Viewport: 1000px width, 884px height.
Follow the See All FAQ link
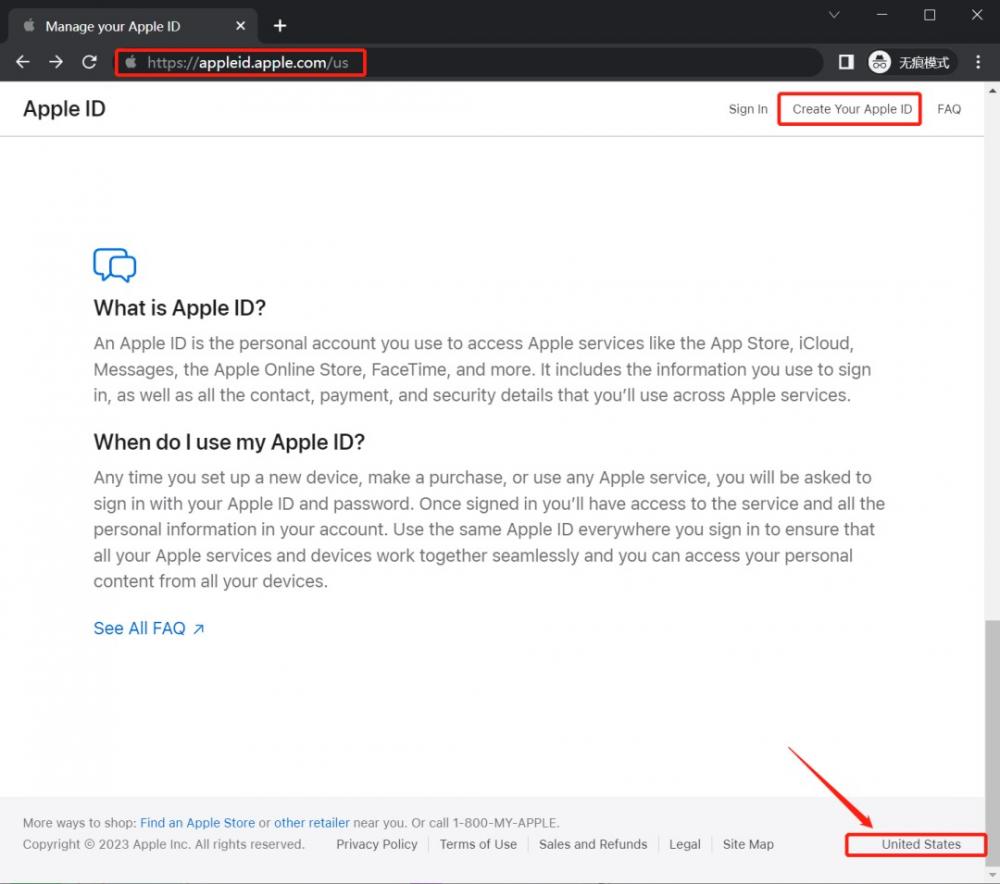[x=149, y=628]
